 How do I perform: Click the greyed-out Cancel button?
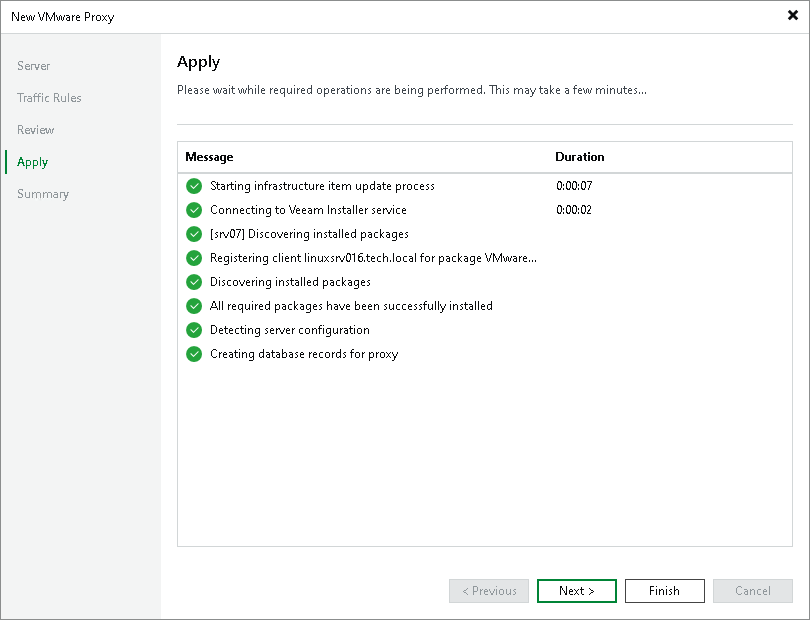[753, 591]
